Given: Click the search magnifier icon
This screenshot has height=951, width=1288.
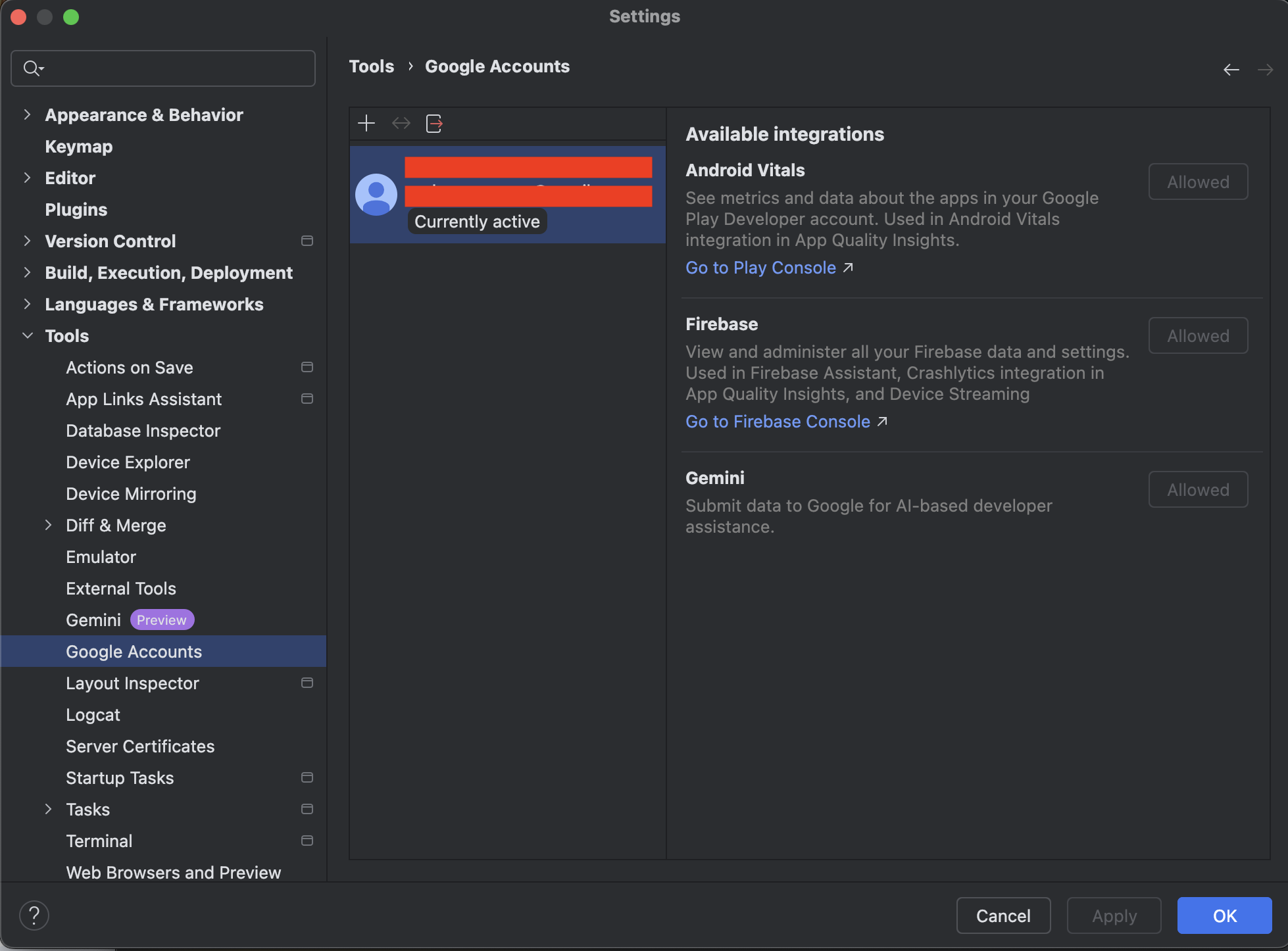Looking at the screenshot, I should [32, 68].
